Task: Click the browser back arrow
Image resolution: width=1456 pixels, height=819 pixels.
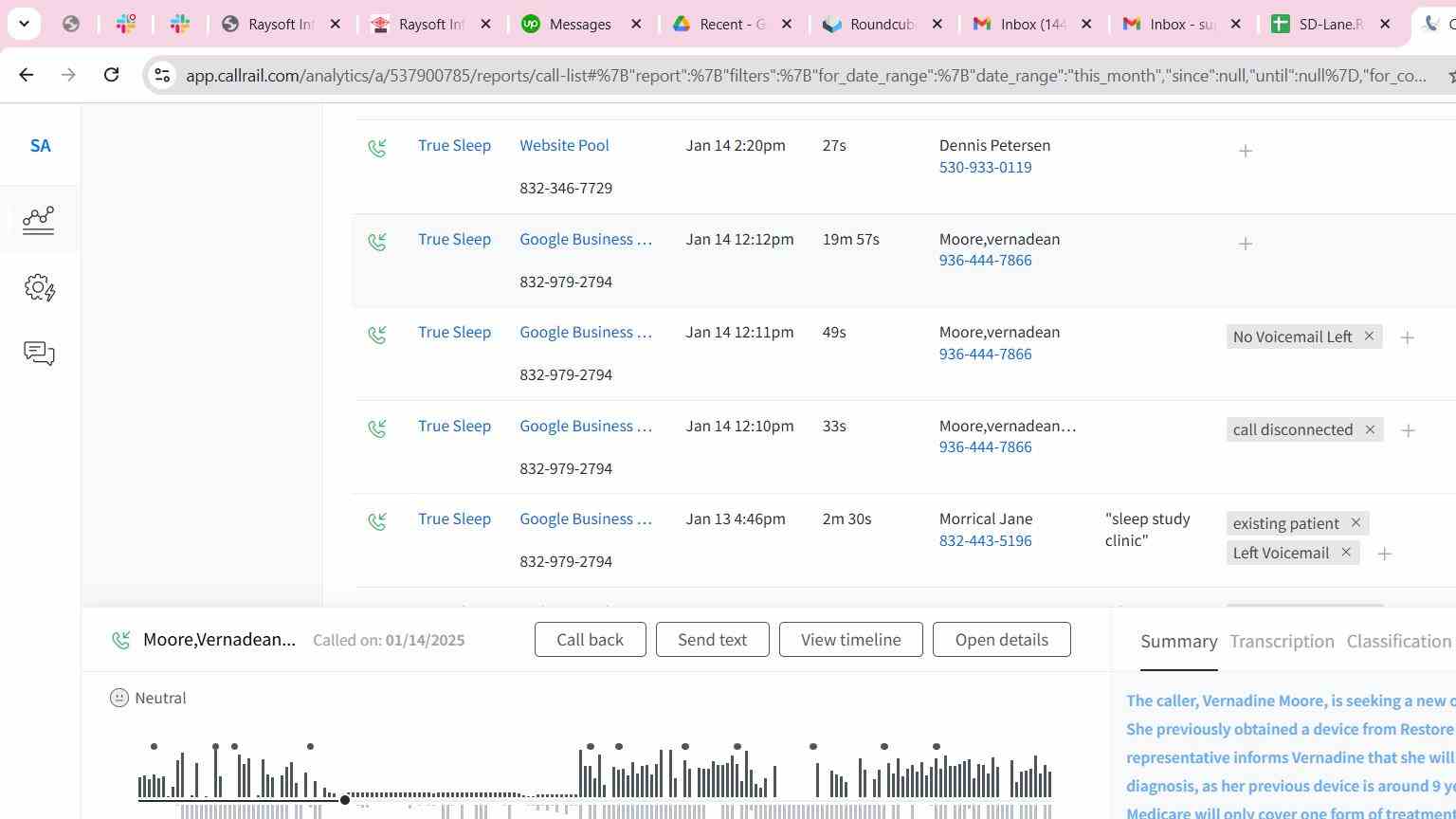Action: (x=26, y=75)
